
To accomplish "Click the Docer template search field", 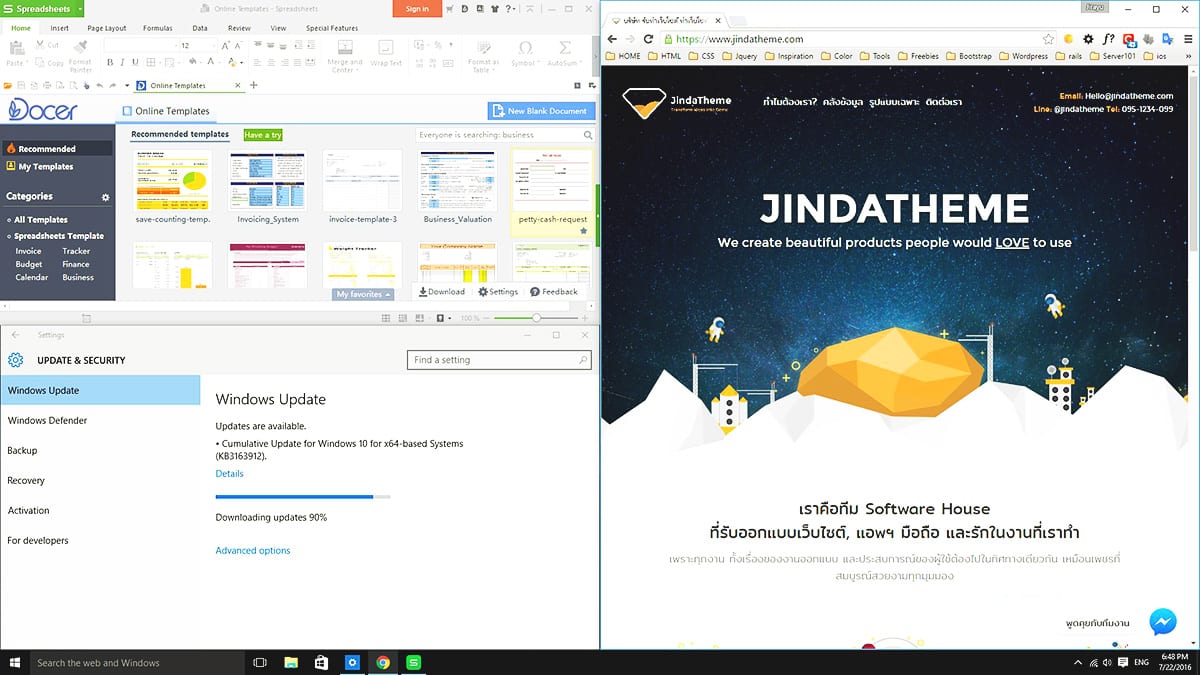I will coord(505,135).
